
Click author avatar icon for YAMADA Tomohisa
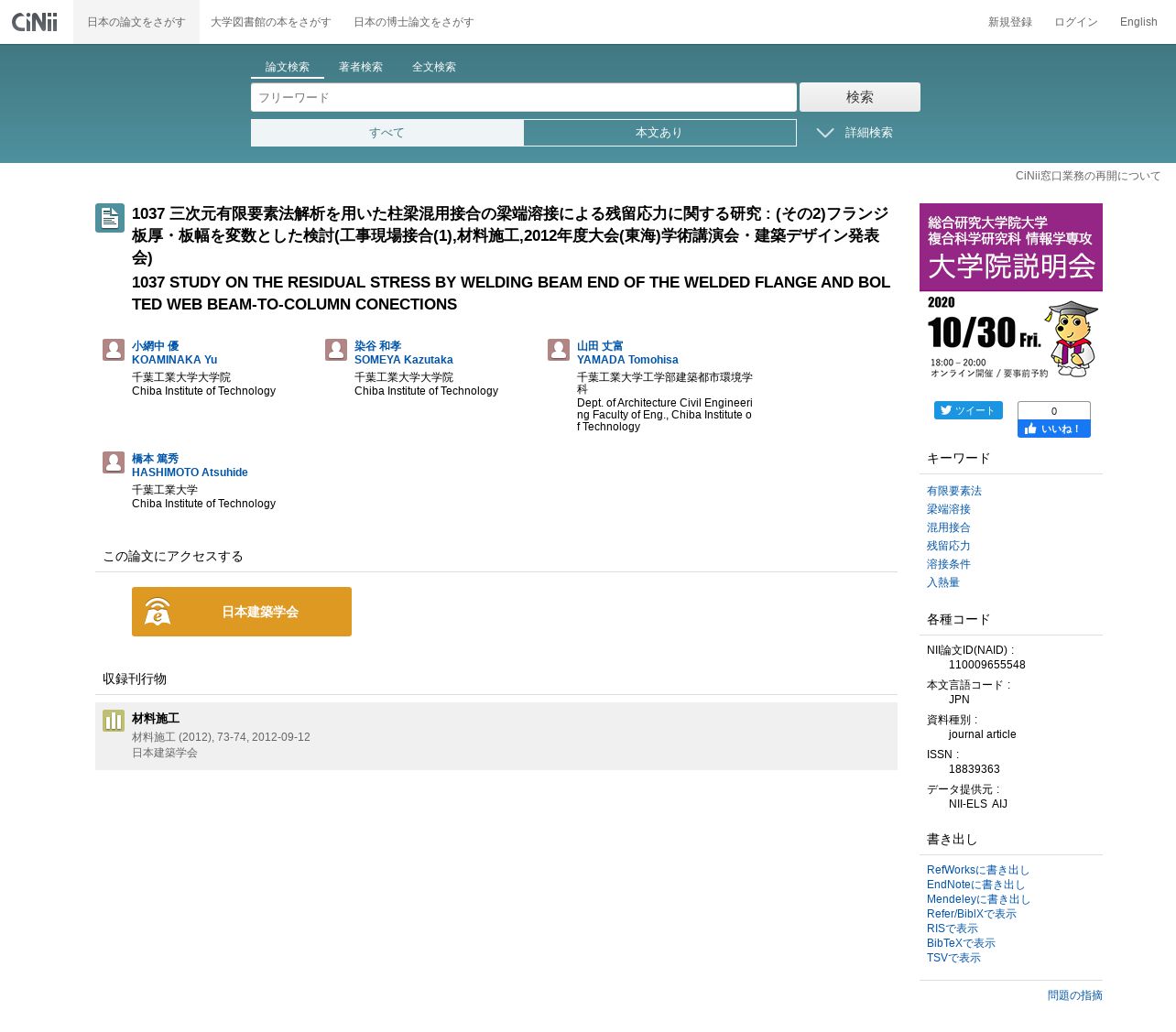click(x=559, y=350)
